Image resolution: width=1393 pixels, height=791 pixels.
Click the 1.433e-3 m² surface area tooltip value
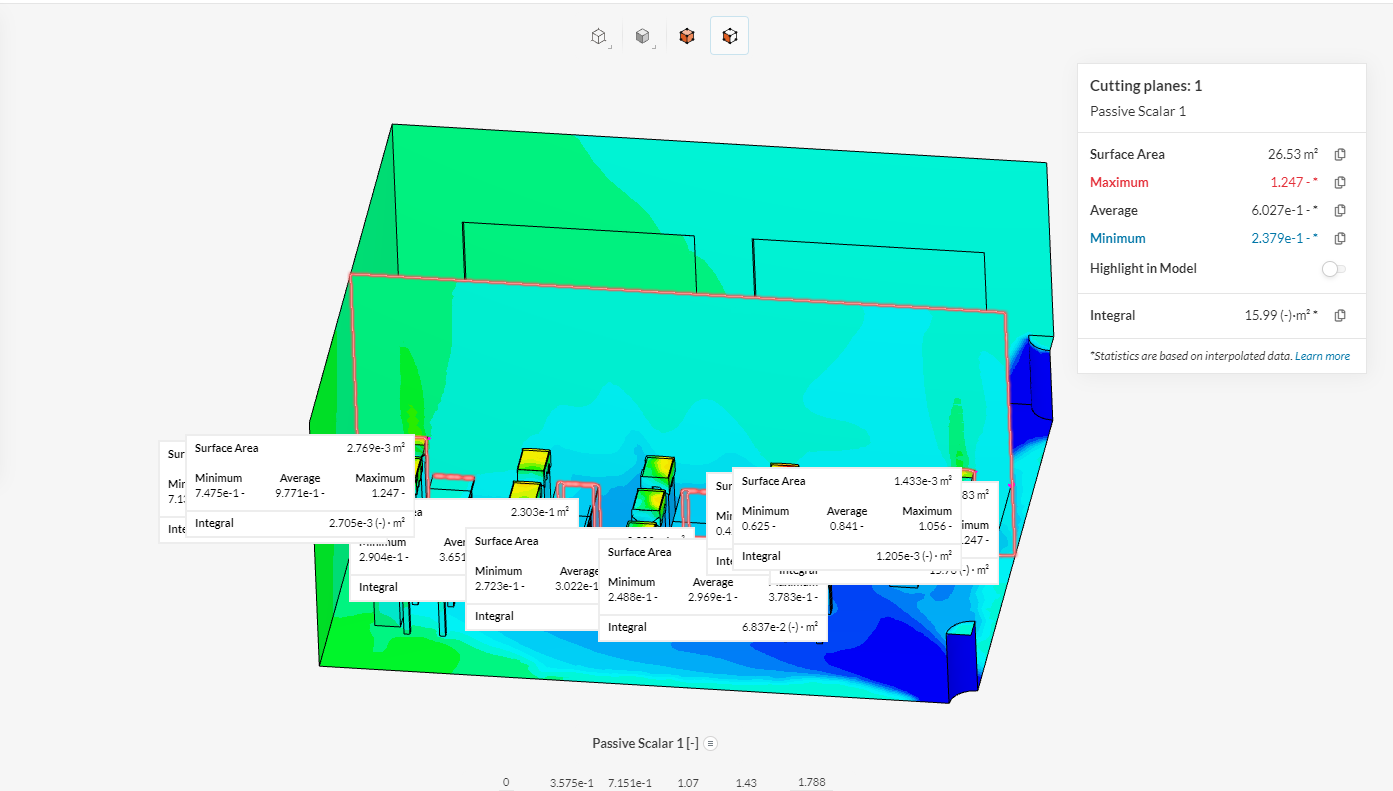click(x=923, y=481)
